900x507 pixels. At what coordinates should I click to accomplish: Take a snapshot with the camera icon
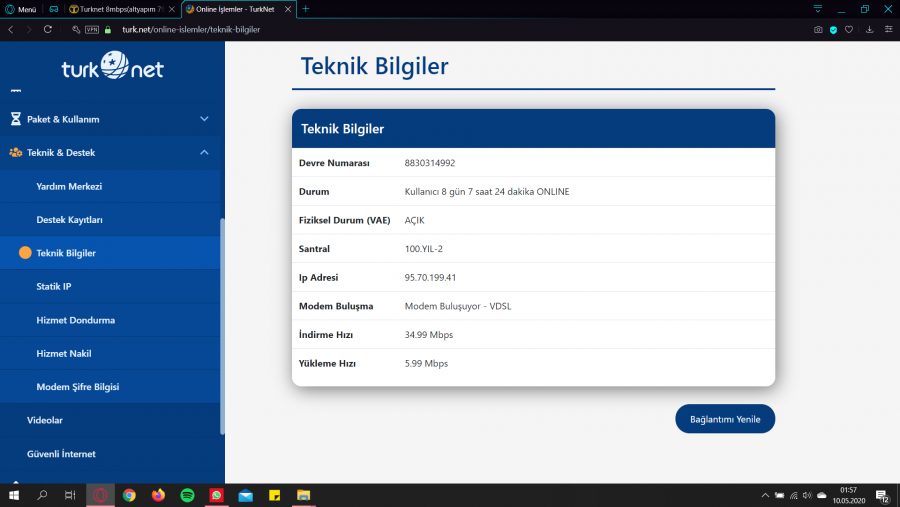[x=818, y=29]
